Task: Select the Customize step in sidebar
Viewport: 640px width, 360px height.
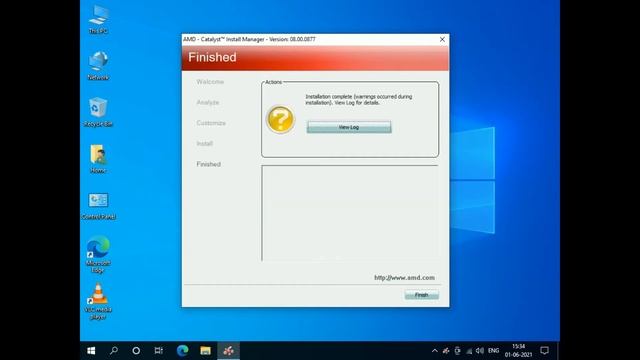Action: [x=211, y=123]
